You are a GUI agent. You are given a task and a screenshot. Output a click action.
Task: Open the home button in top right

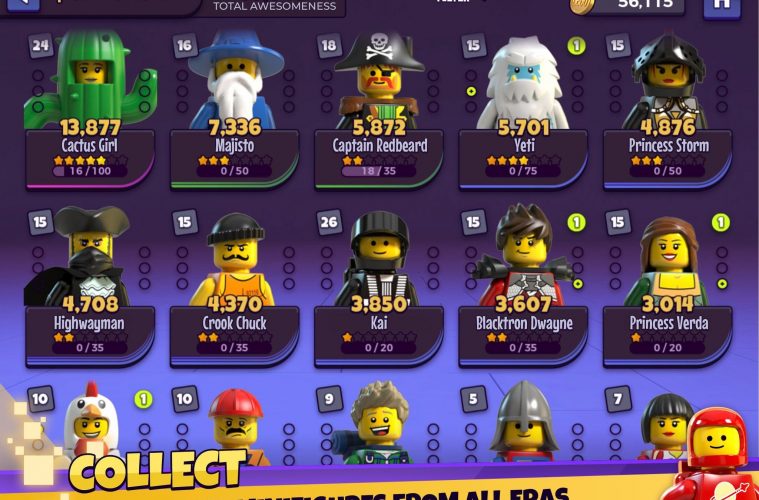pos(722,7)
